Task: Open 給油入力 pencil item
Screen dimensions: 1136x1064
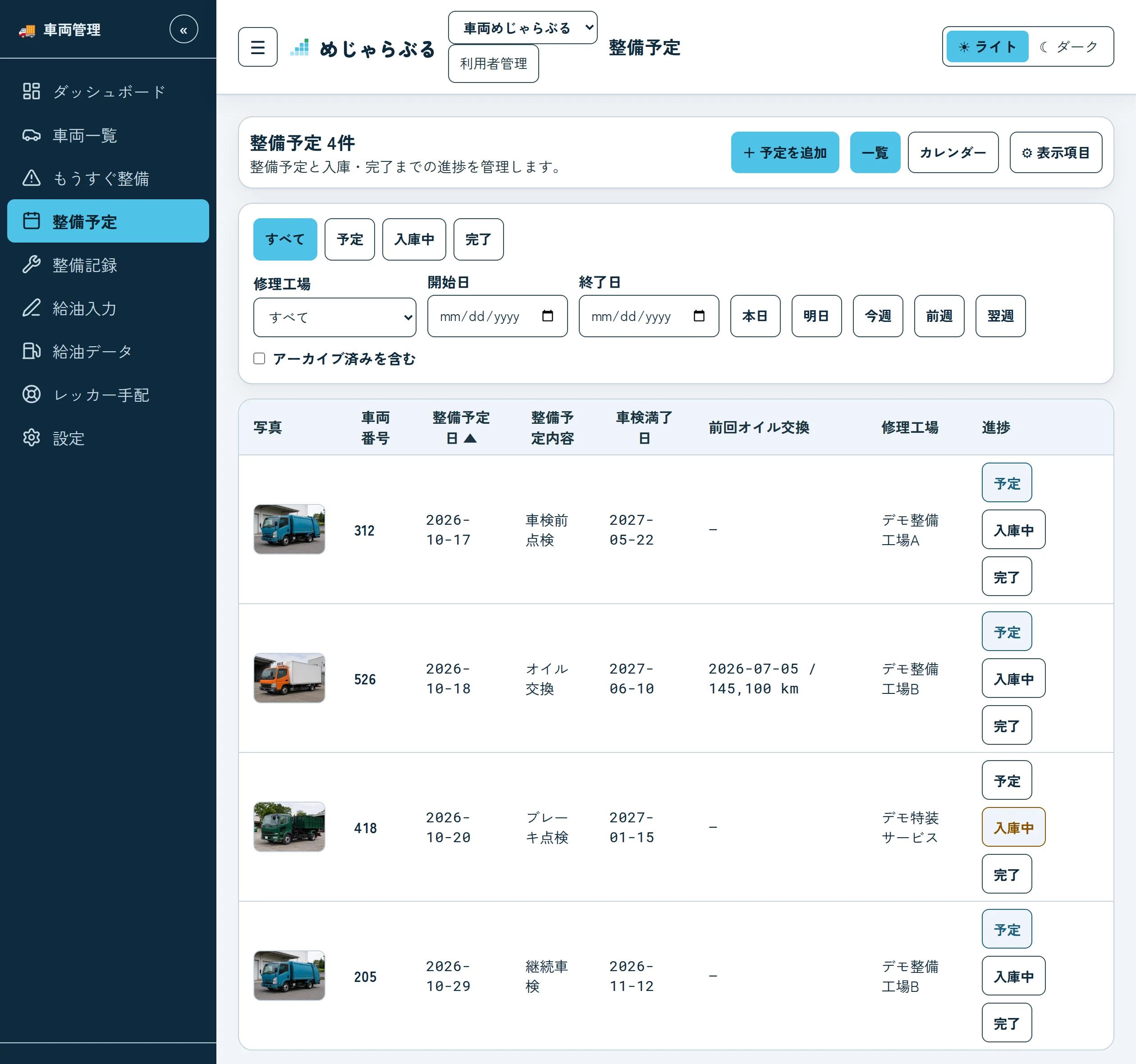Action: coord(108,308)
